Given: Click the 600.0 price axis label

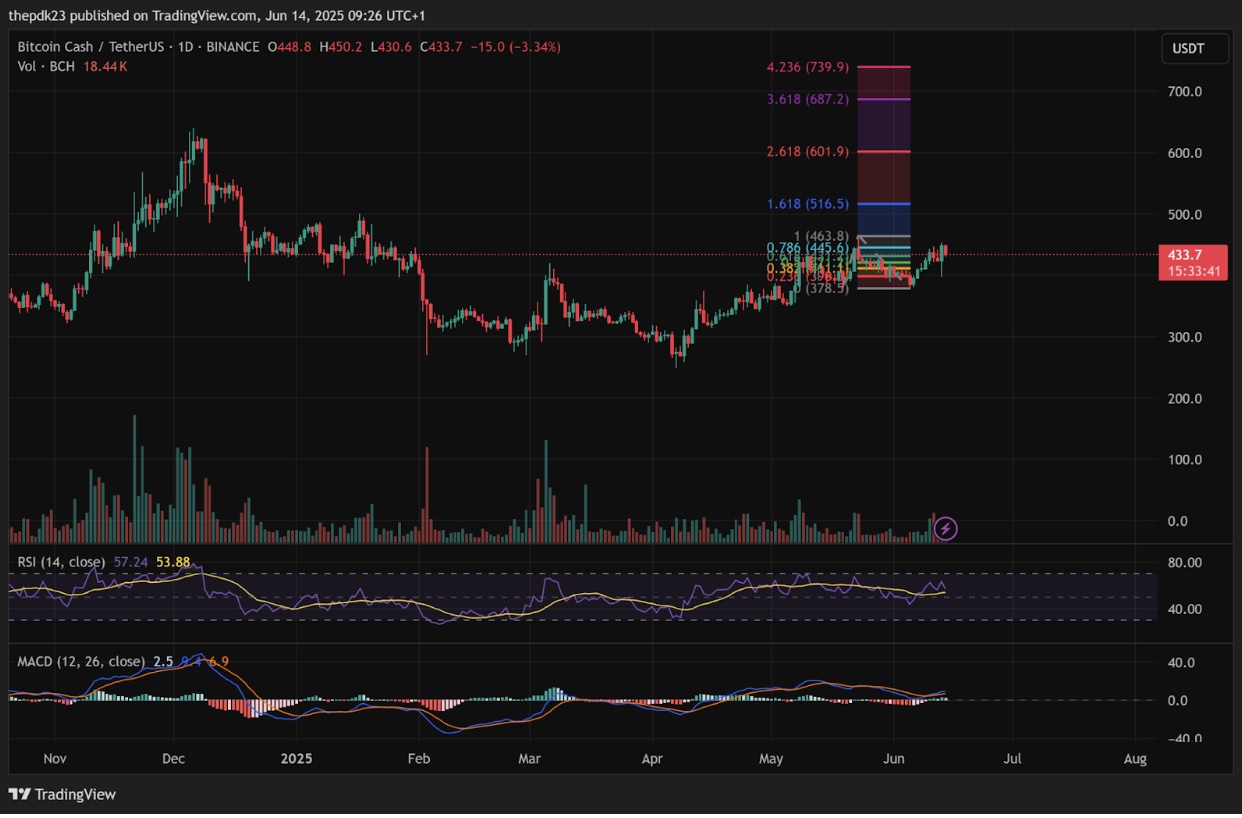Looking at the screenshot, I should click(x=1184, y=153).
